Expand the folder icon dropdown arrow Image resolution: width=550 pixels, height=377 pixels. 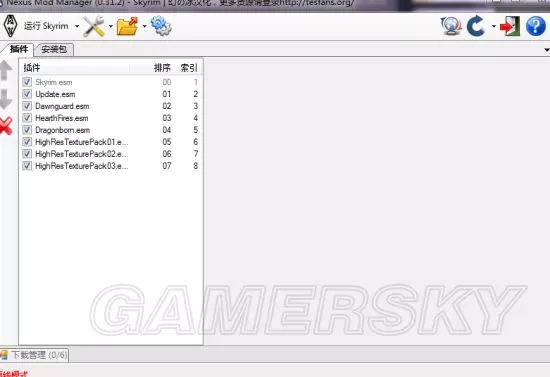(x=144, y=26)
